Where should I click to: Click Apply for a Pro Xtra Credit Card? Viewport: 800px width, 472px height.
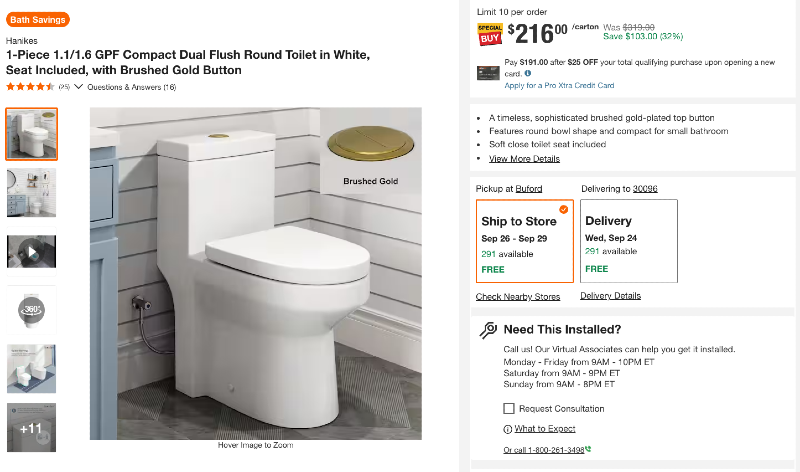(559, 86)
